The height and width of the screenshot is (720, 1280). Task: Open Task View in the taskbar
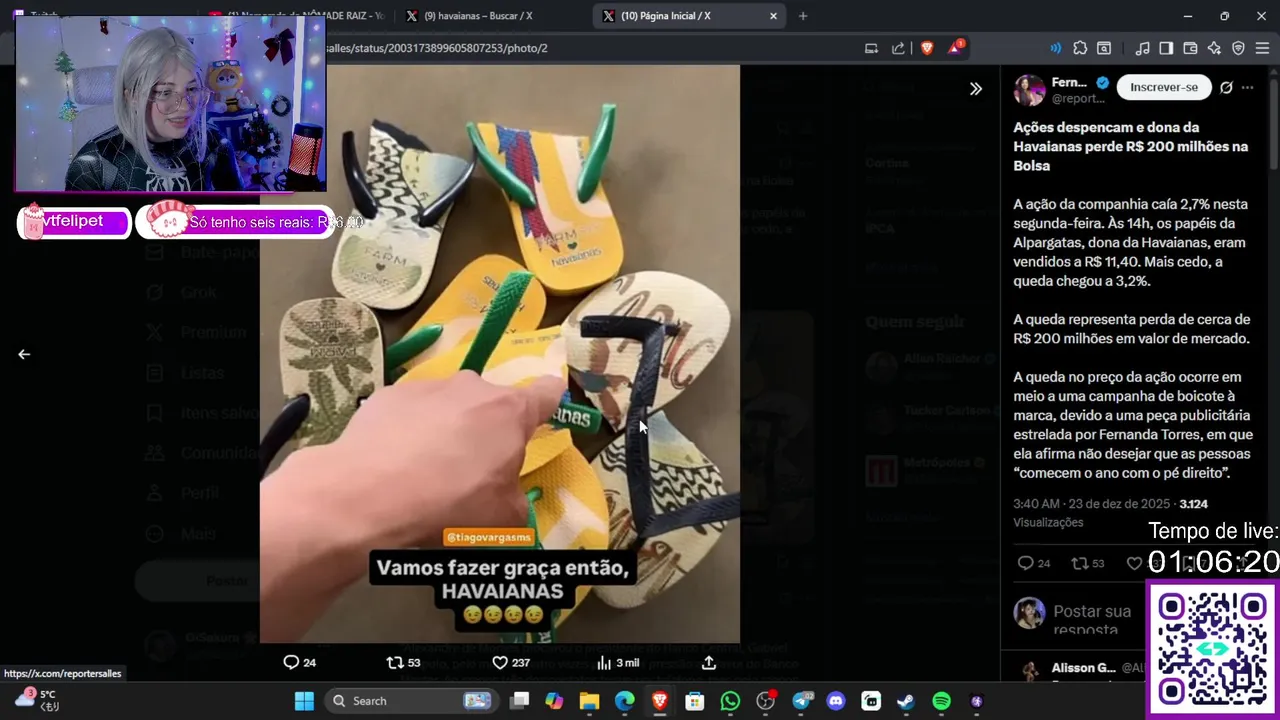(x=519, y=701)
